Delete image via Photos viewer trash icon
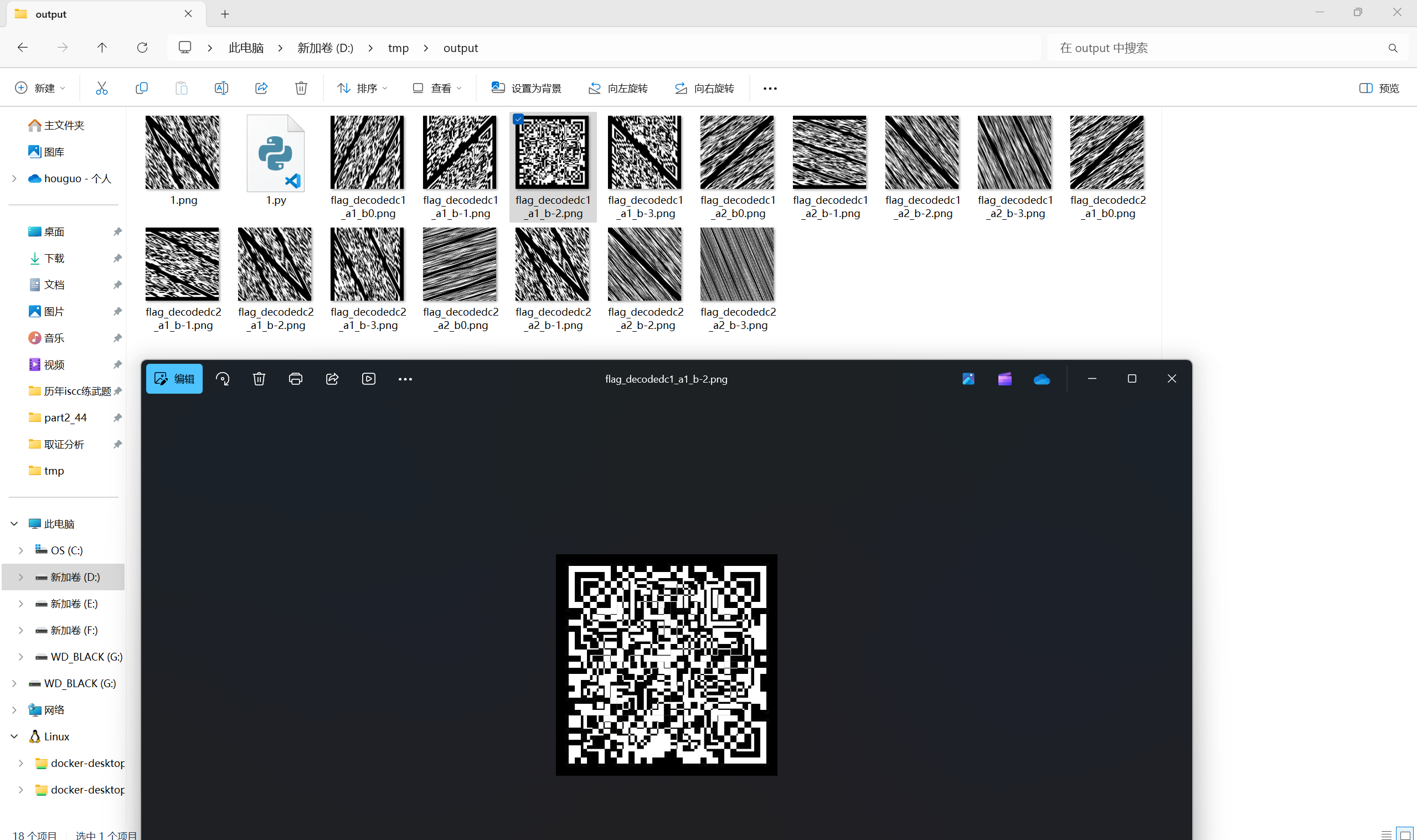 coord(259,379)
